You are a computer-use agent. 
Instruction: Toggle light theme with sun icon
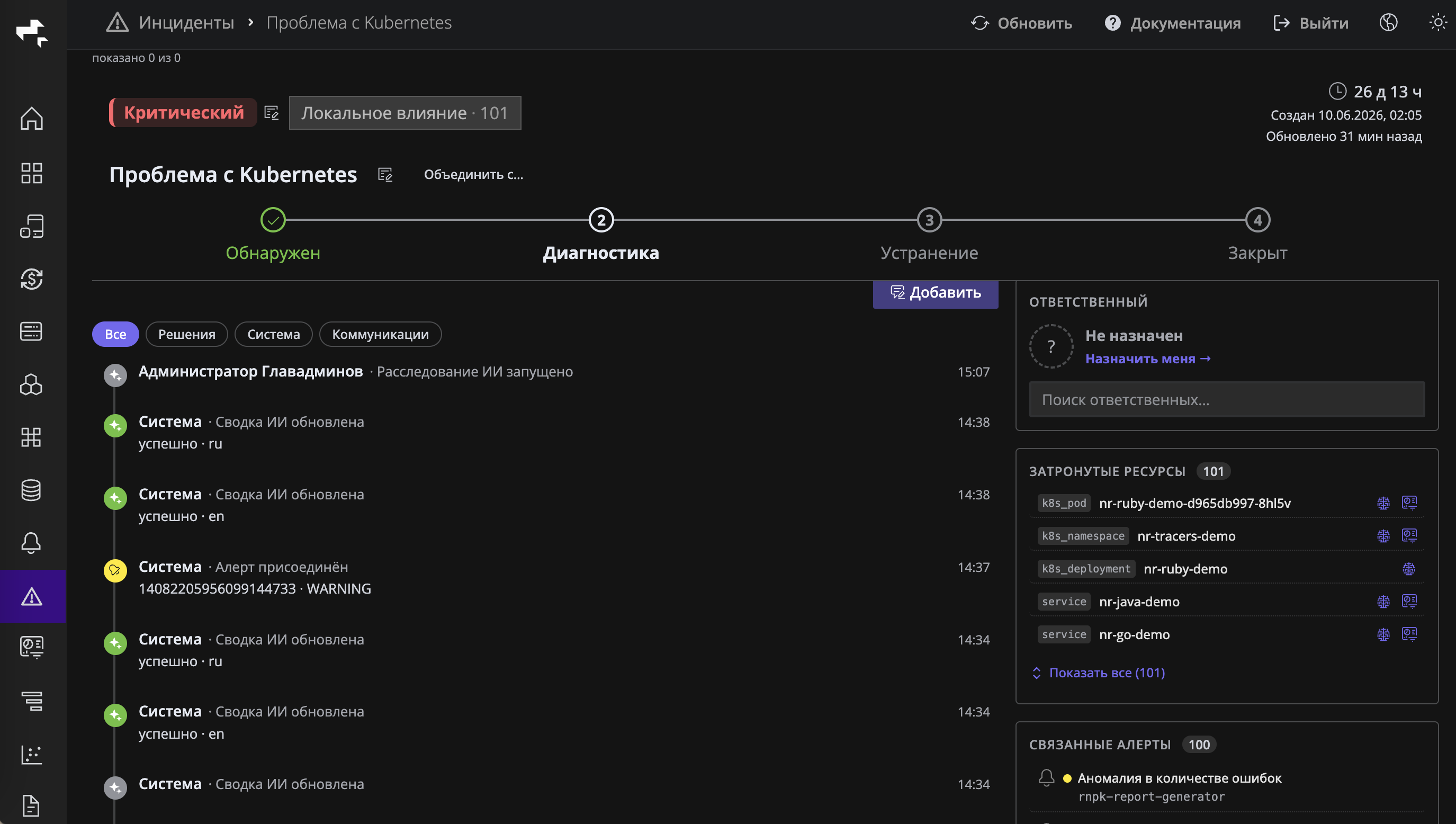[x=1438, y=23]
